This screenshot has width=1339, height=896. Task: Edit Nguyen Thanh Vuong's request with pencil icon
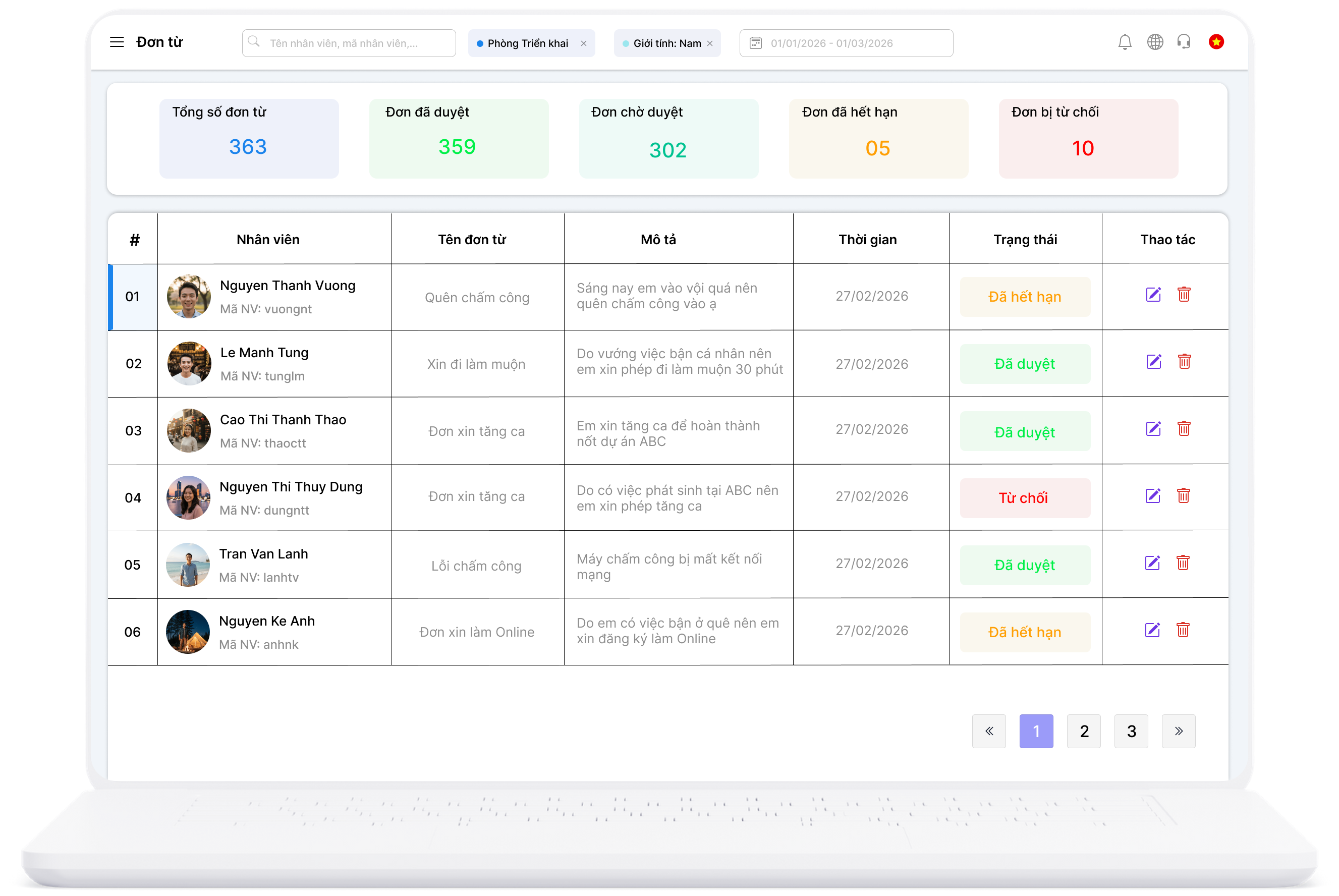[1153, 295]
